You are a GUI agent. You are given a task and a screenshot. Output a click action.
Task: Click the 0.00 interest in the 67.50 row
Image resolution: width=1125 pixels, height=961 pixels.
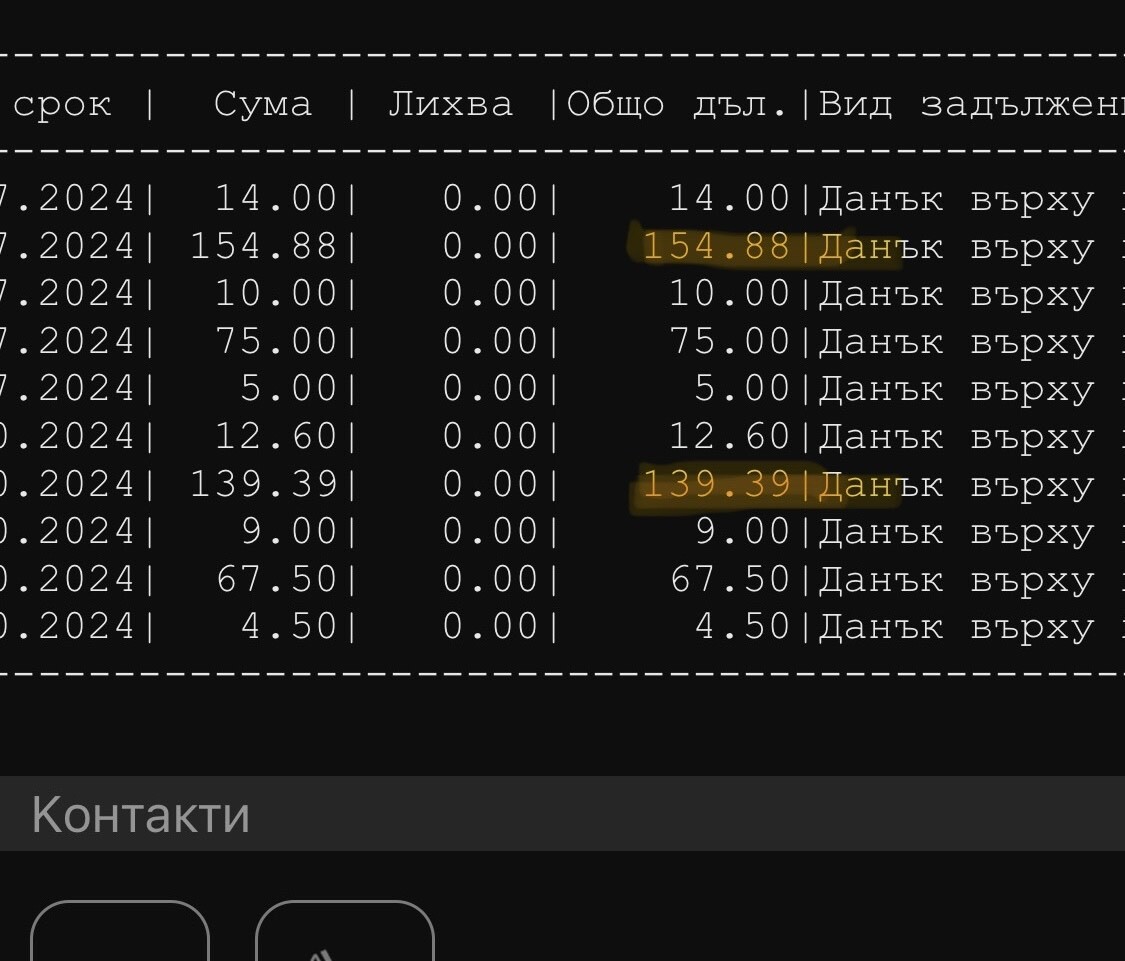point(490,578)
